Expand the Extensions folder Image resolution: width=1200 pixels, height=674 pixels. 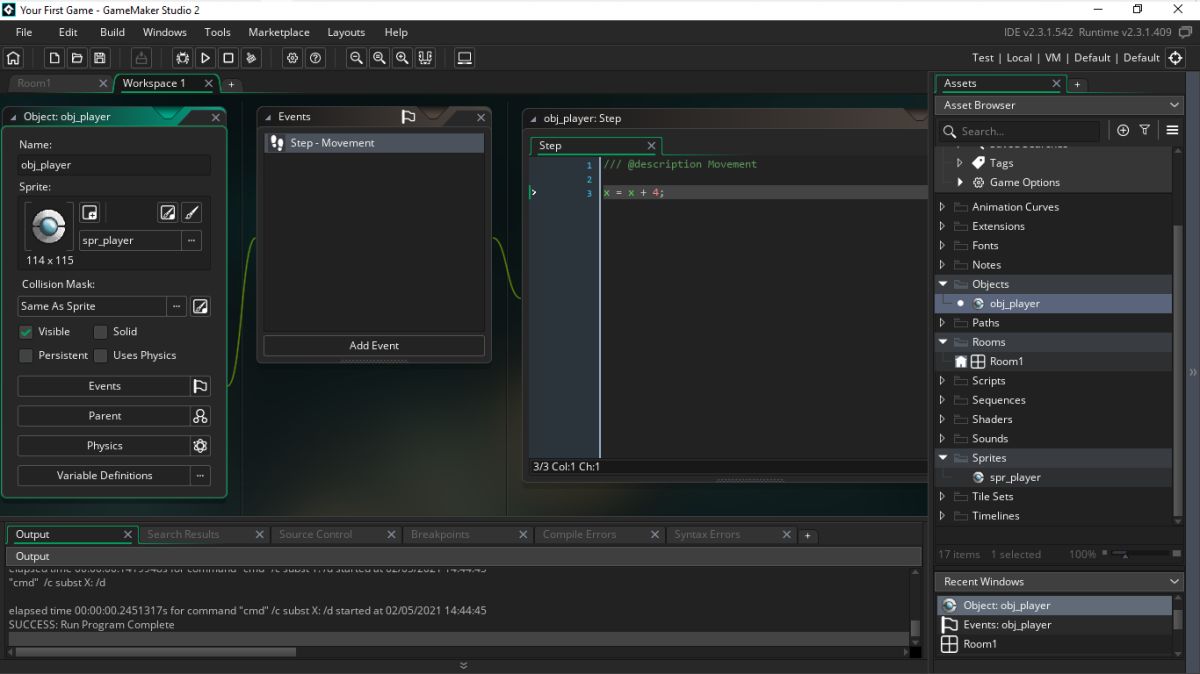point(943,226)
